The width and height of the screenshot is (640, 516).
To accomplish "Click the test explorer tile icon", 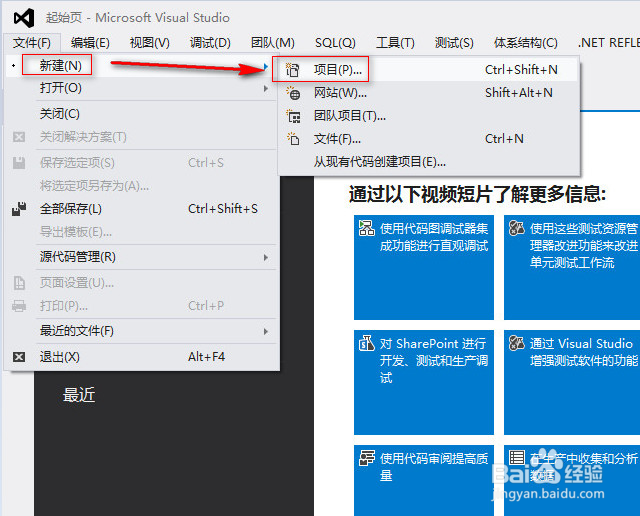I will click(x=516, y=228).
